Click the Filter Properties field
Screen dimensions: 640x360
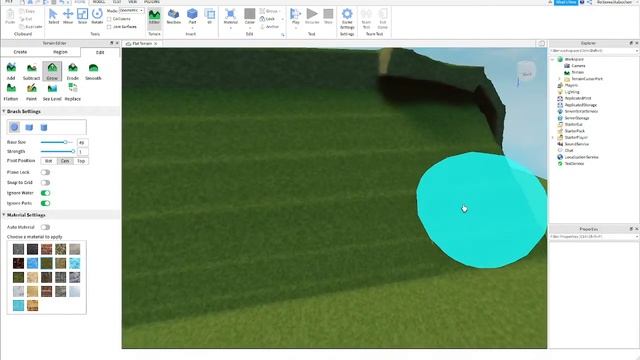(x=594, y=237)
